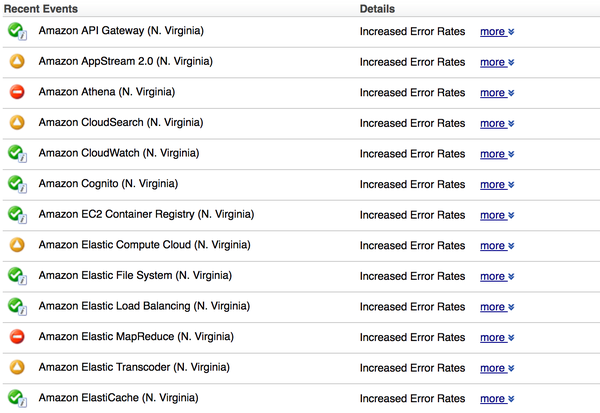Expand more details for Amazon API Gateway
The height and width of the screenshot is (413, 600).
[497, 31]
